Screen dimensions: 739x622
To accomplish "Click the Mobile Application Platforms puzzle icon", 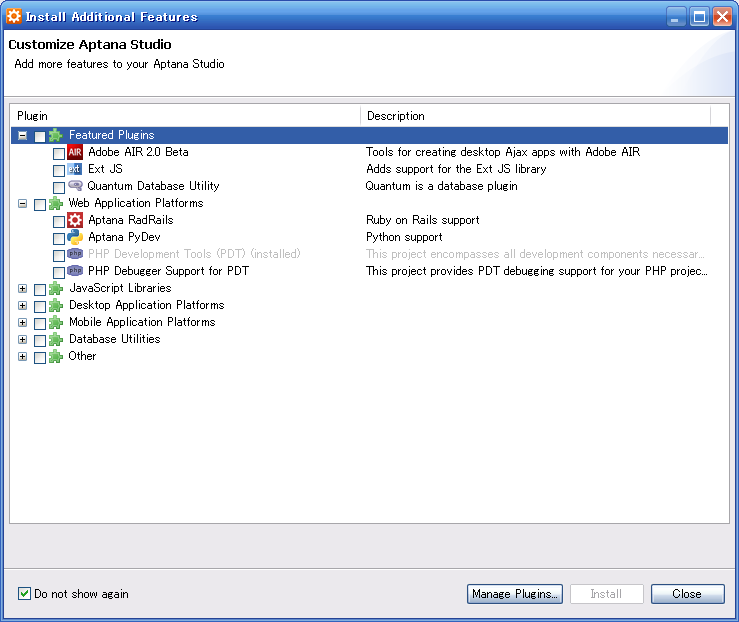I will [56, 322].
